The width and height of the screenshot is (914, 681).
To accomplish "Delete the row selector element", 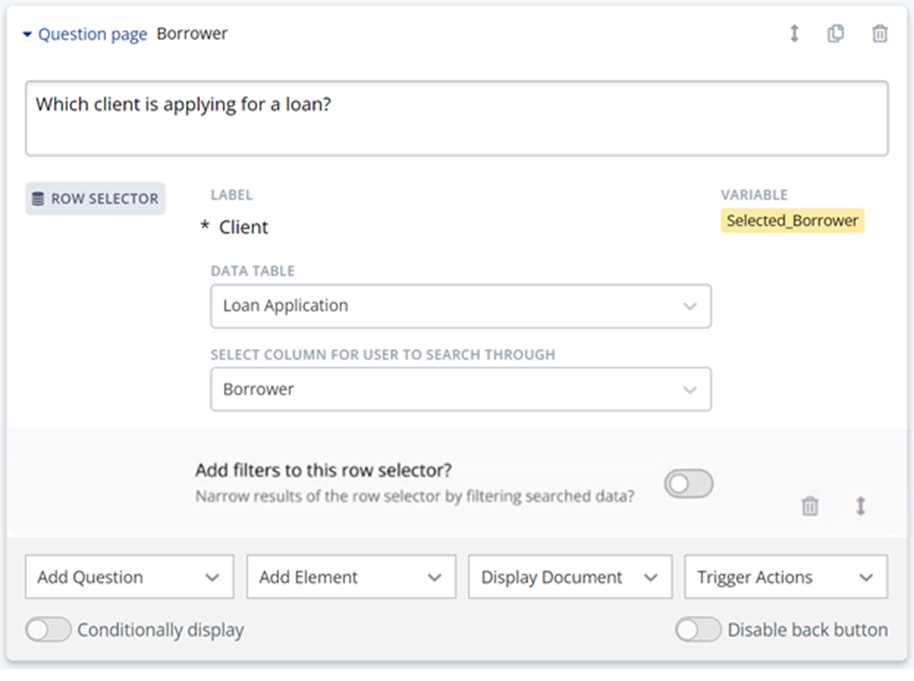I will tap(810, 506).
